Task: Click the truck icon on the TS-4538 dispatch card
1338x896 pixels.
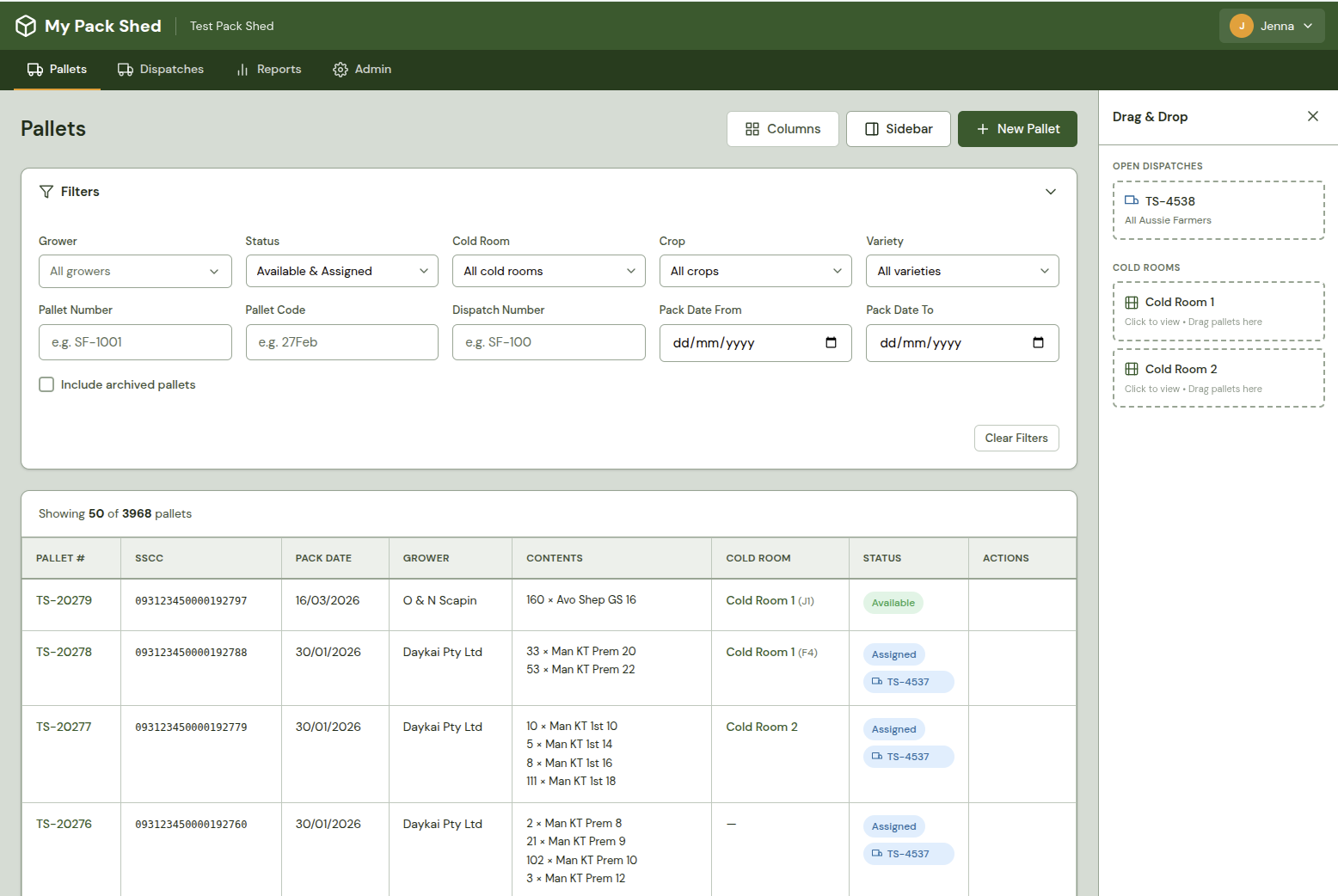Action: (x=1132, y=200)
